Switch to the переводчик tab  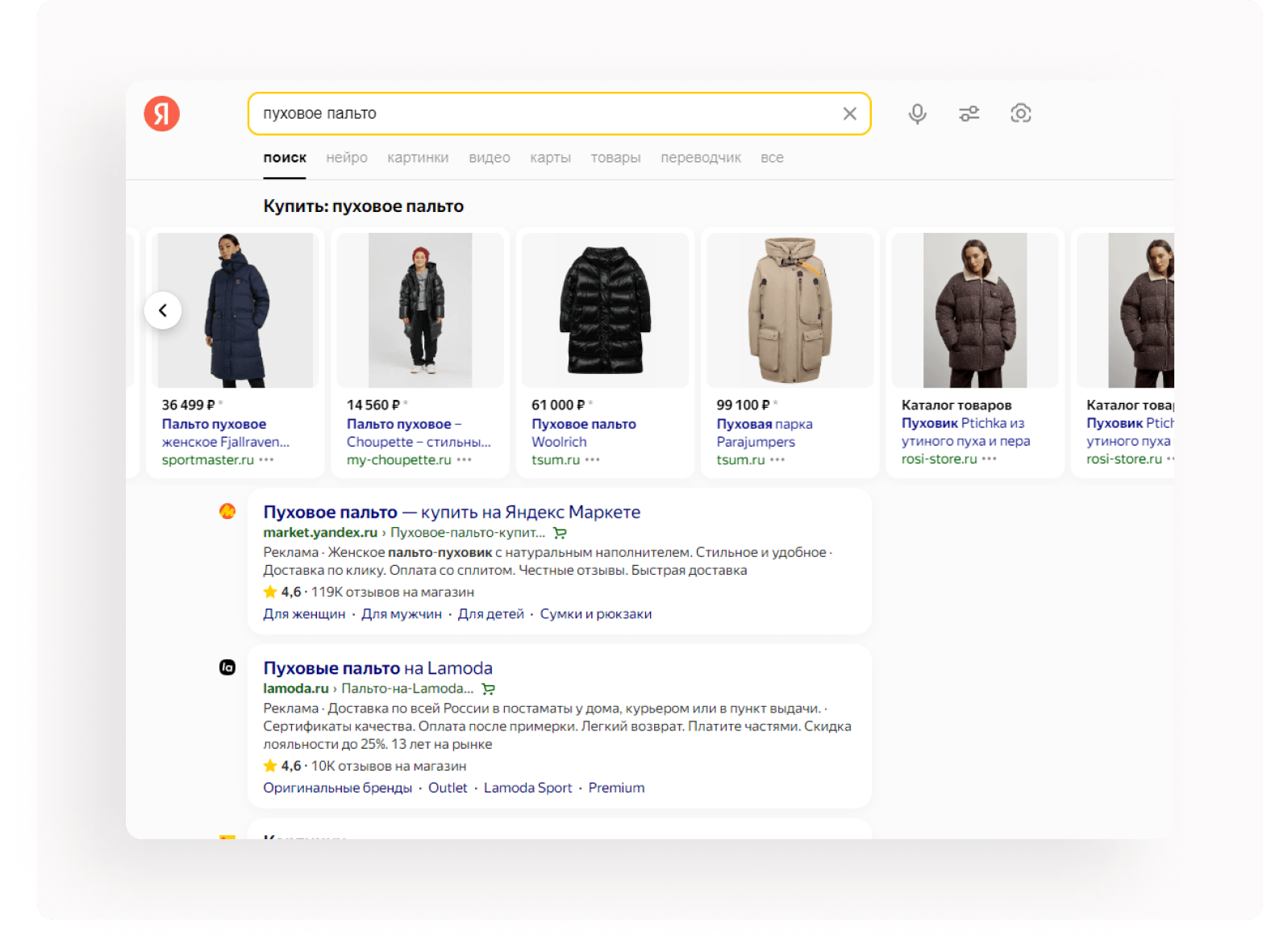pyautogui.click(x=701, y=158)
